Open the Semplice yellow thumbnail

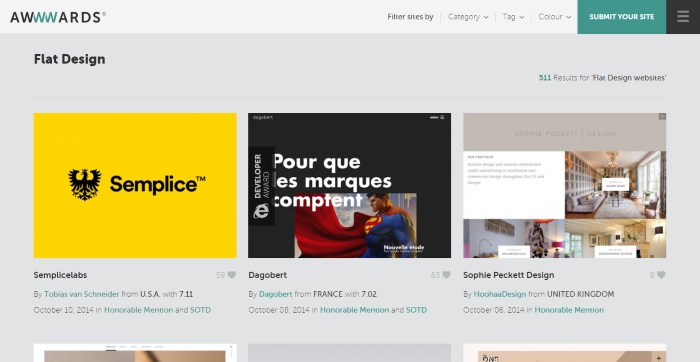135,185
